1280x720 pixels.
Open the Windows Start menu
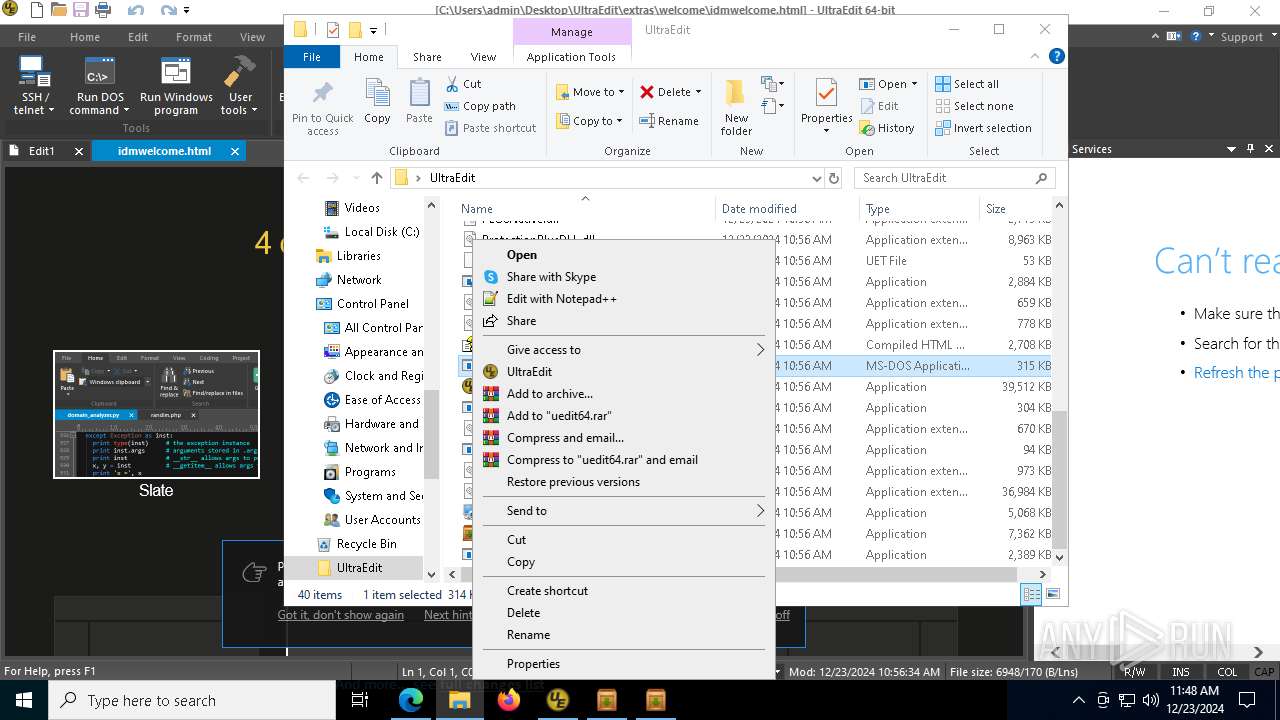24,700
